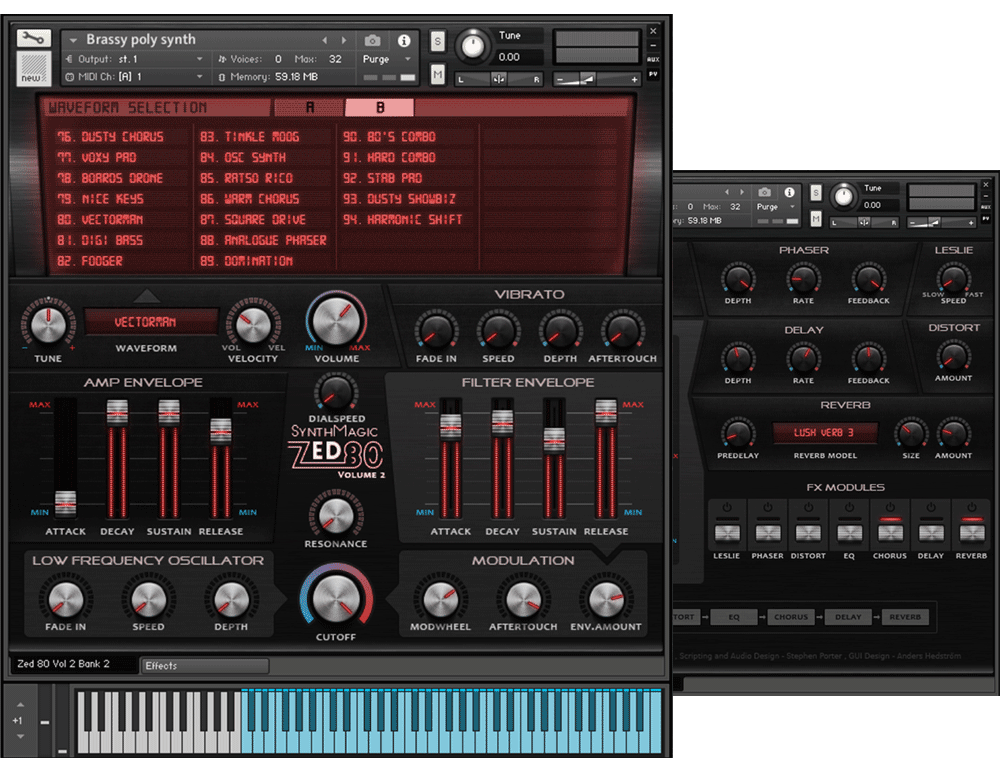Open the Purge dropdown in main panel
The width and height of the screenshot is (1000, 772).
386,59
